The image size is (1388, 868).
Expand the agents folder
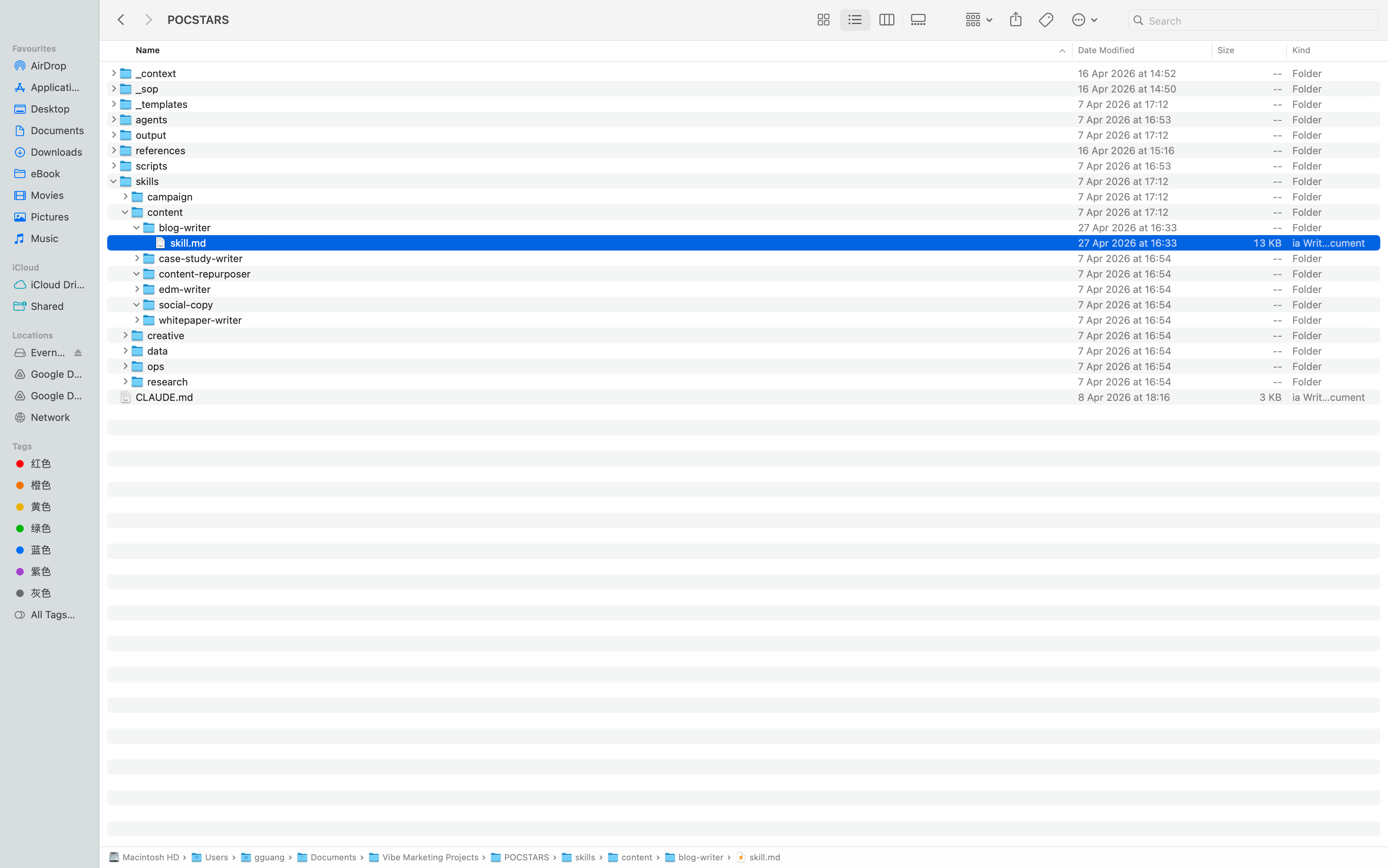point(114,119)
